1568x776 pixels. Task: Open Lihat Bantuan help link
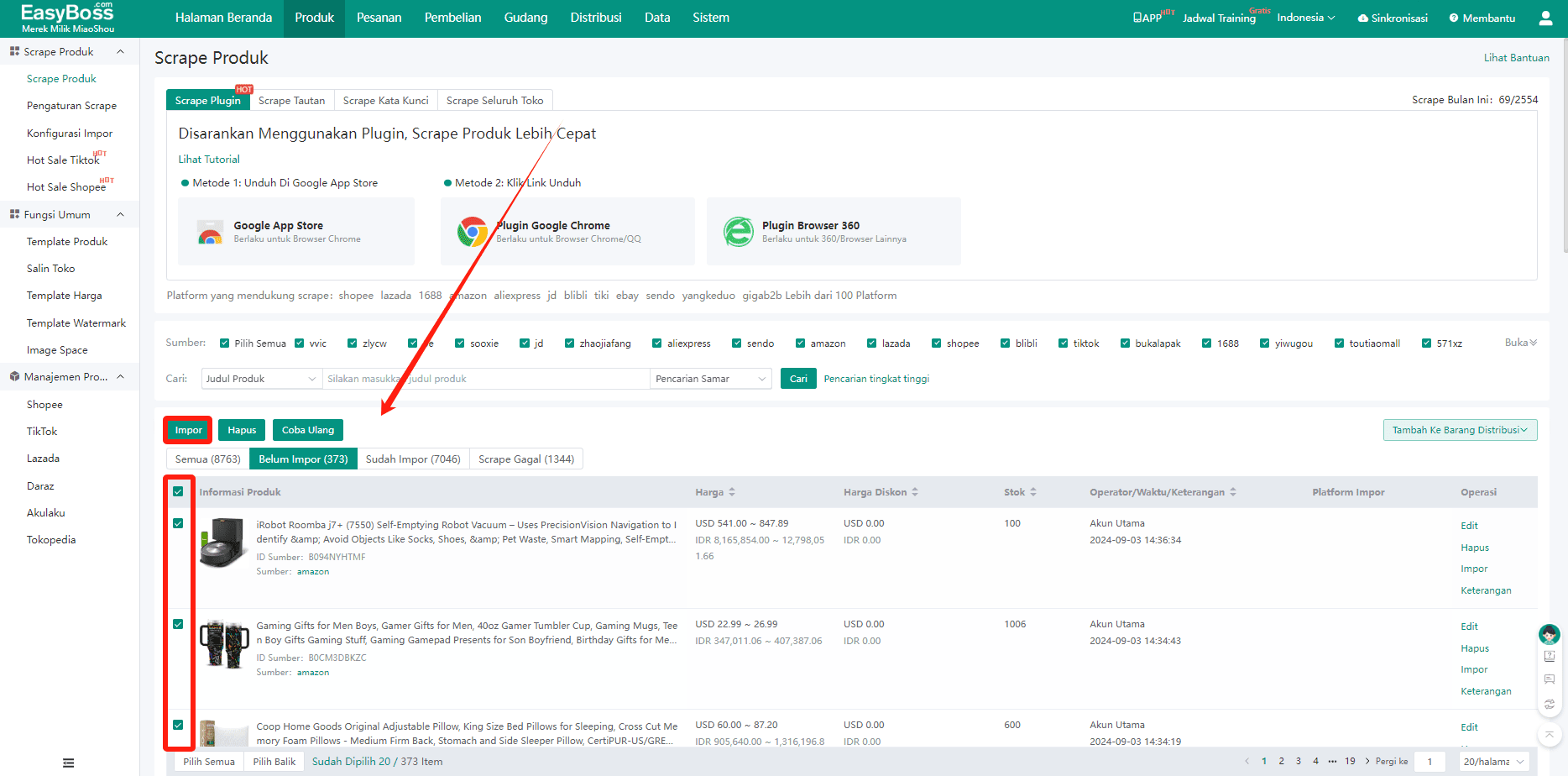[x=1516, y=58]
